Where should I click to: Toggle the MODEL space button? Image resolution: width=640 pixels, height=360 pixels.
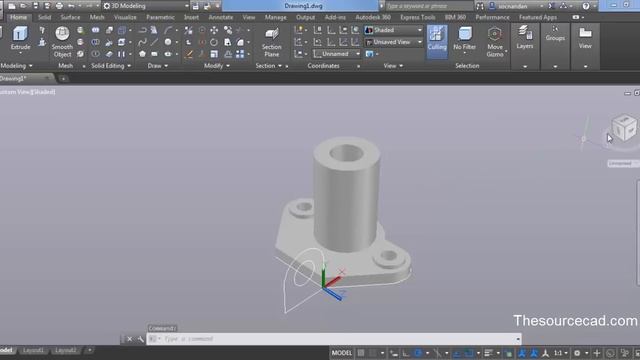pyautogui.click(x=342, y=353)
